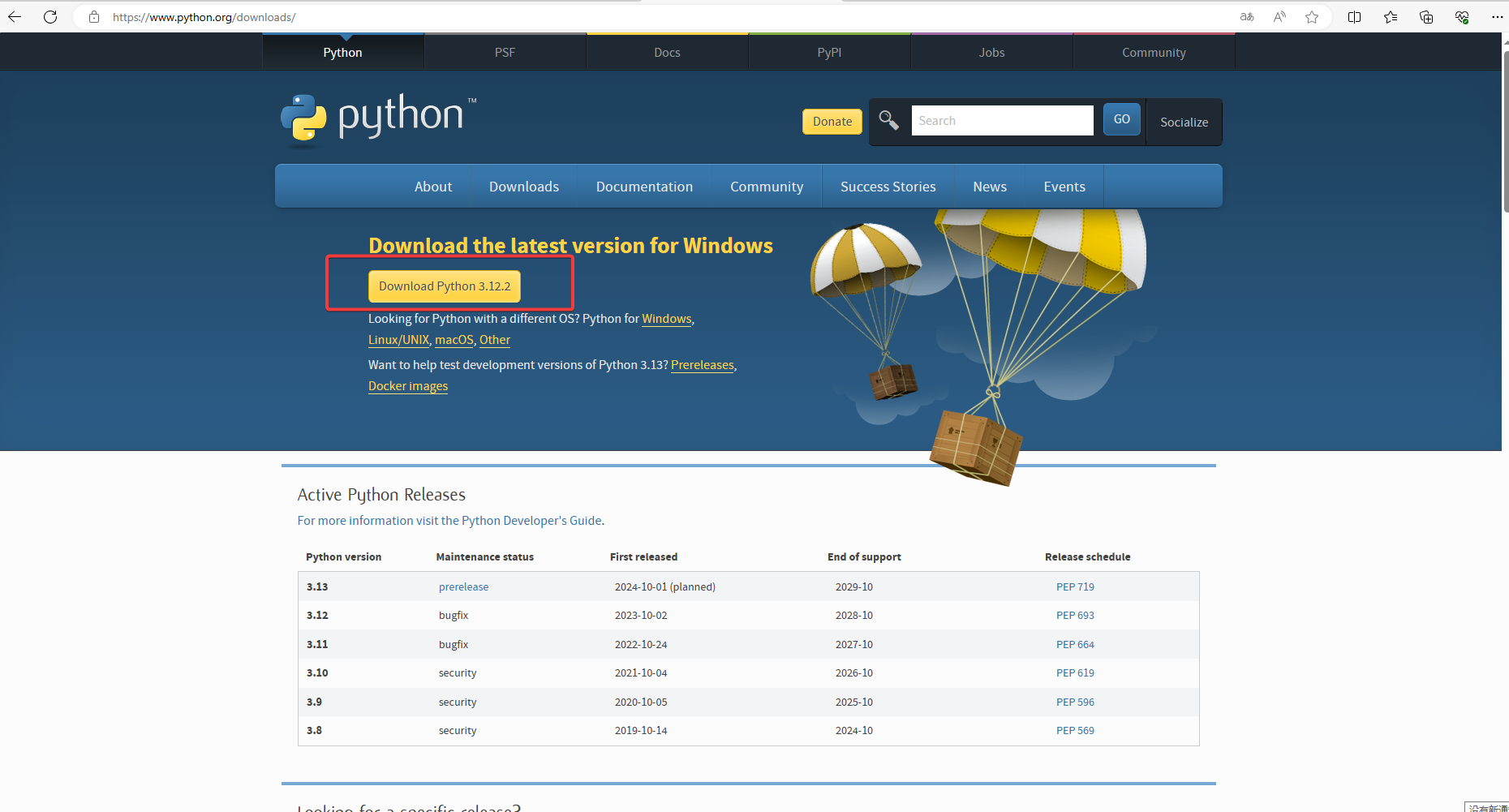Open the Community tab in the top bar
The height and width of the screenshot is (812, 1509).
point(1154,52)
